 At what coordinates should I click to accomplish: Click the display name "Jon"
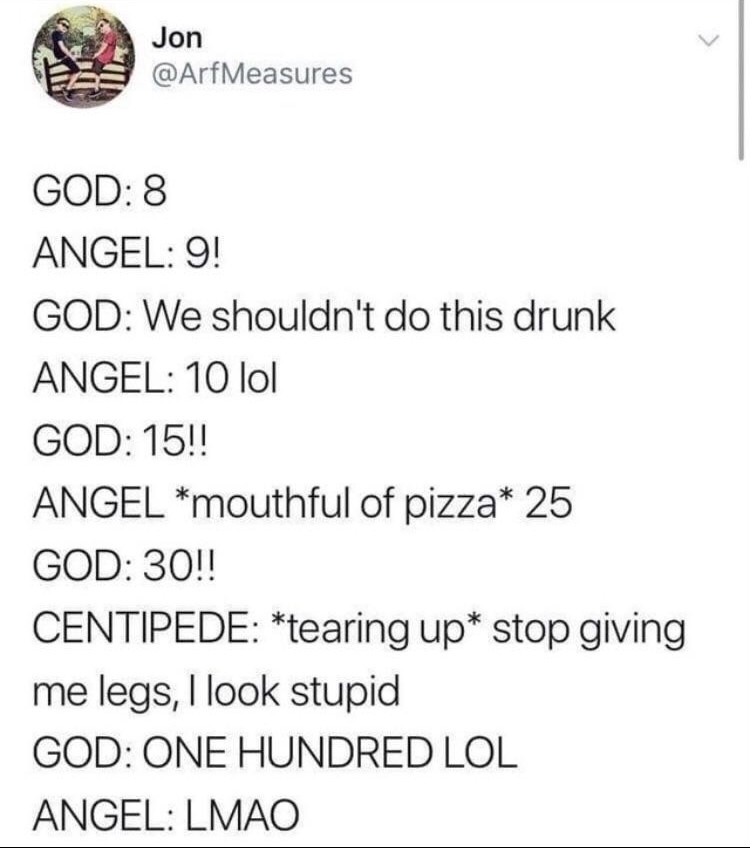[x=176, y=38]
